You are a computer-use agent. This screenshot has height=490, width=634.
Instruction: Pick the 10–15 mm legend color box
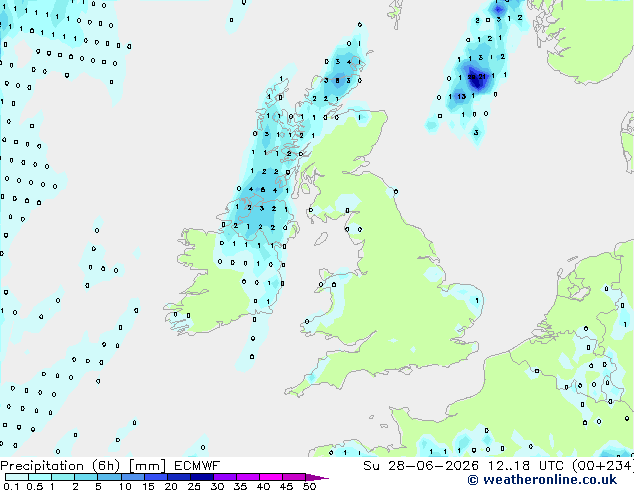pos(133,477)
